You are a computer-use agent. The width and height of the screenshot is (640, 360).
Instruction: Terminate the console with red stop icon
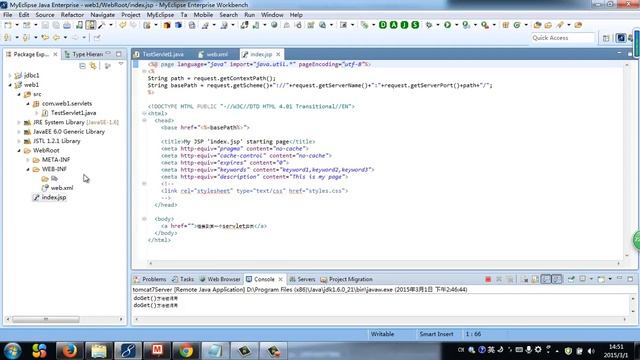click(488, 279)
